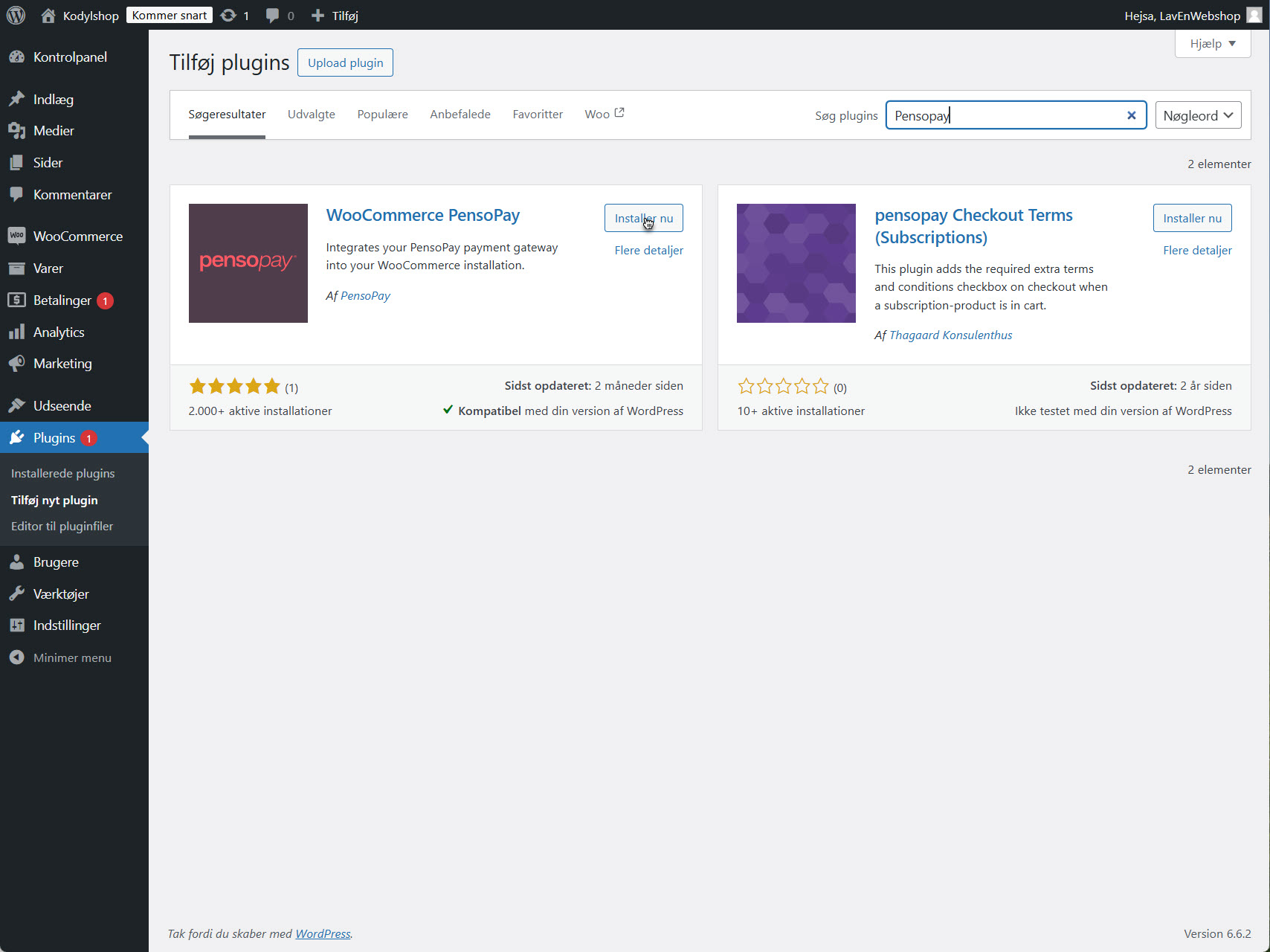Click the updates icon in admin bar
The height and width of the screenshot is (952, 1270).
click(229, 15)
